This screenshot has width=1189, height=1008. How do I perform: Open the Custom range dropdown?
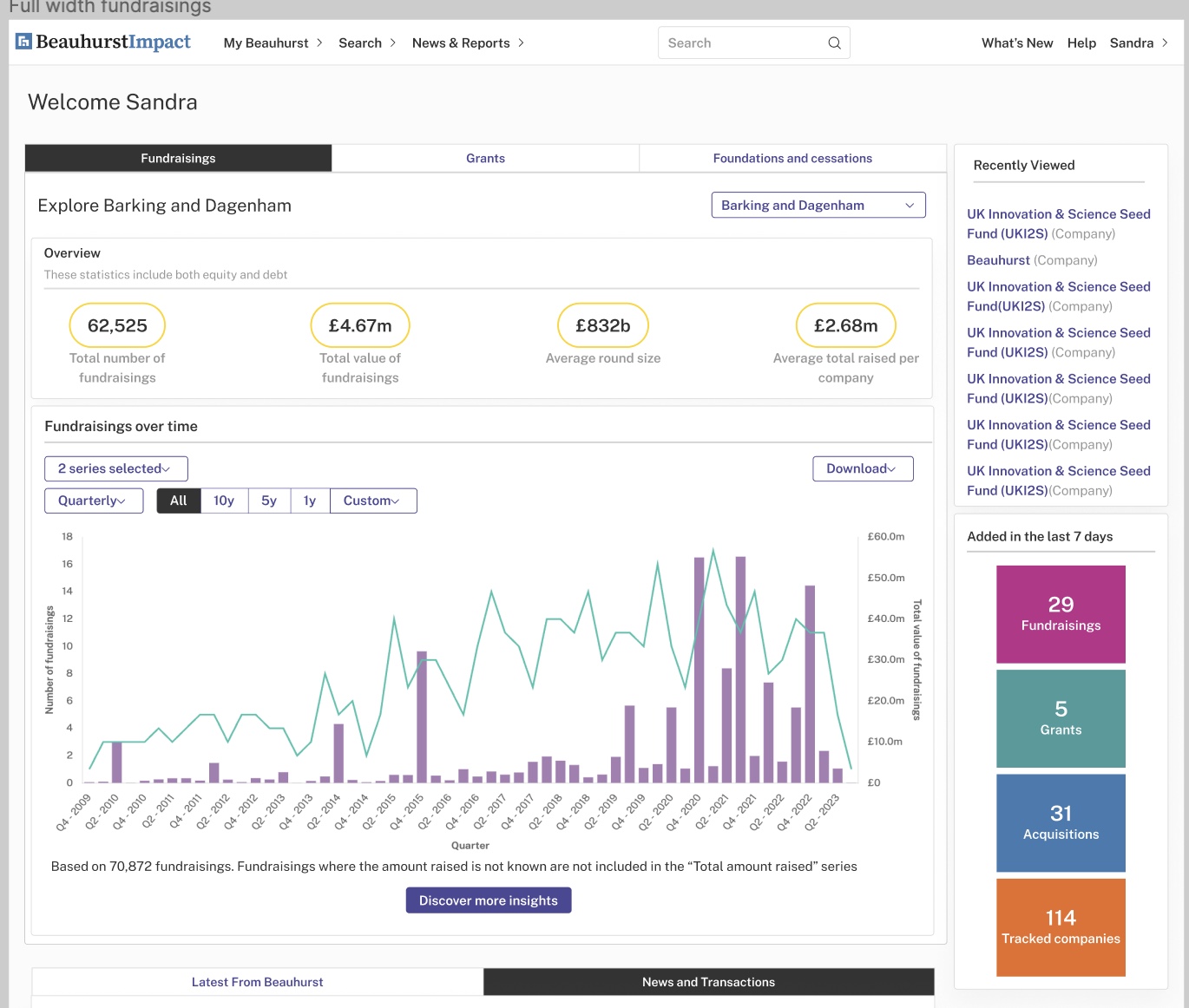(x=373, y=501)
